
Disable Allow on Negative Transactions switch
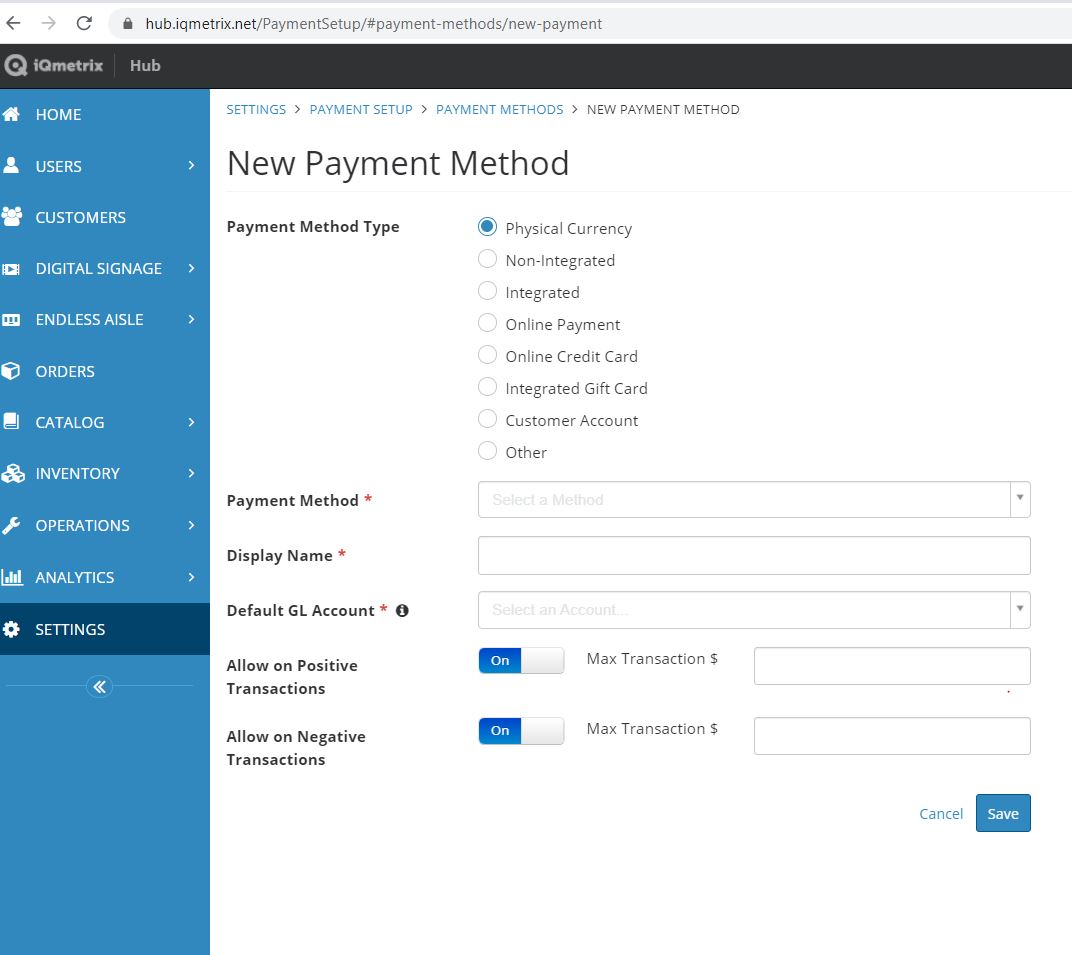(x=521, y=731)
